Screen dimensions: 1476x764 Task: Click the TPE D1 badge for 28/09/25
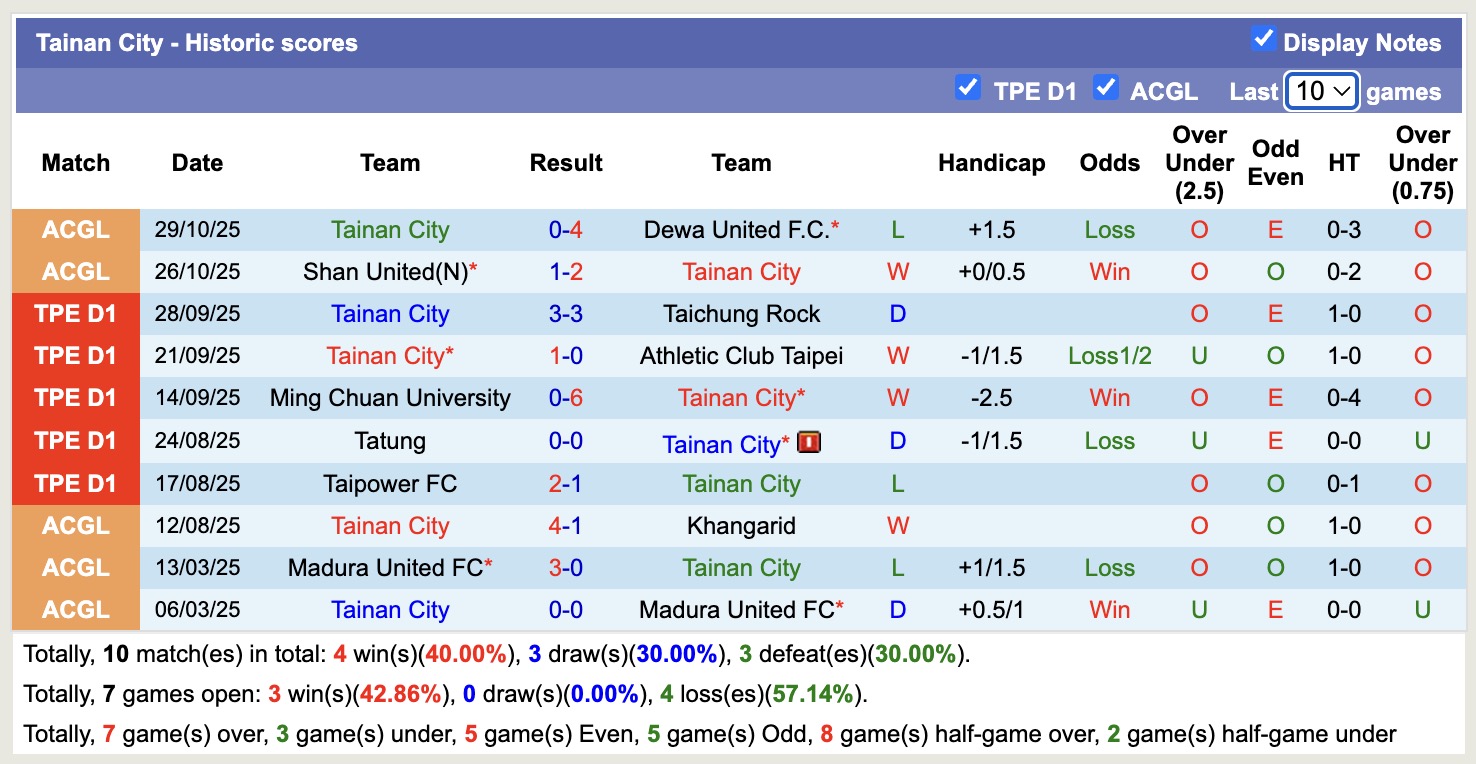tap(76, 314)
